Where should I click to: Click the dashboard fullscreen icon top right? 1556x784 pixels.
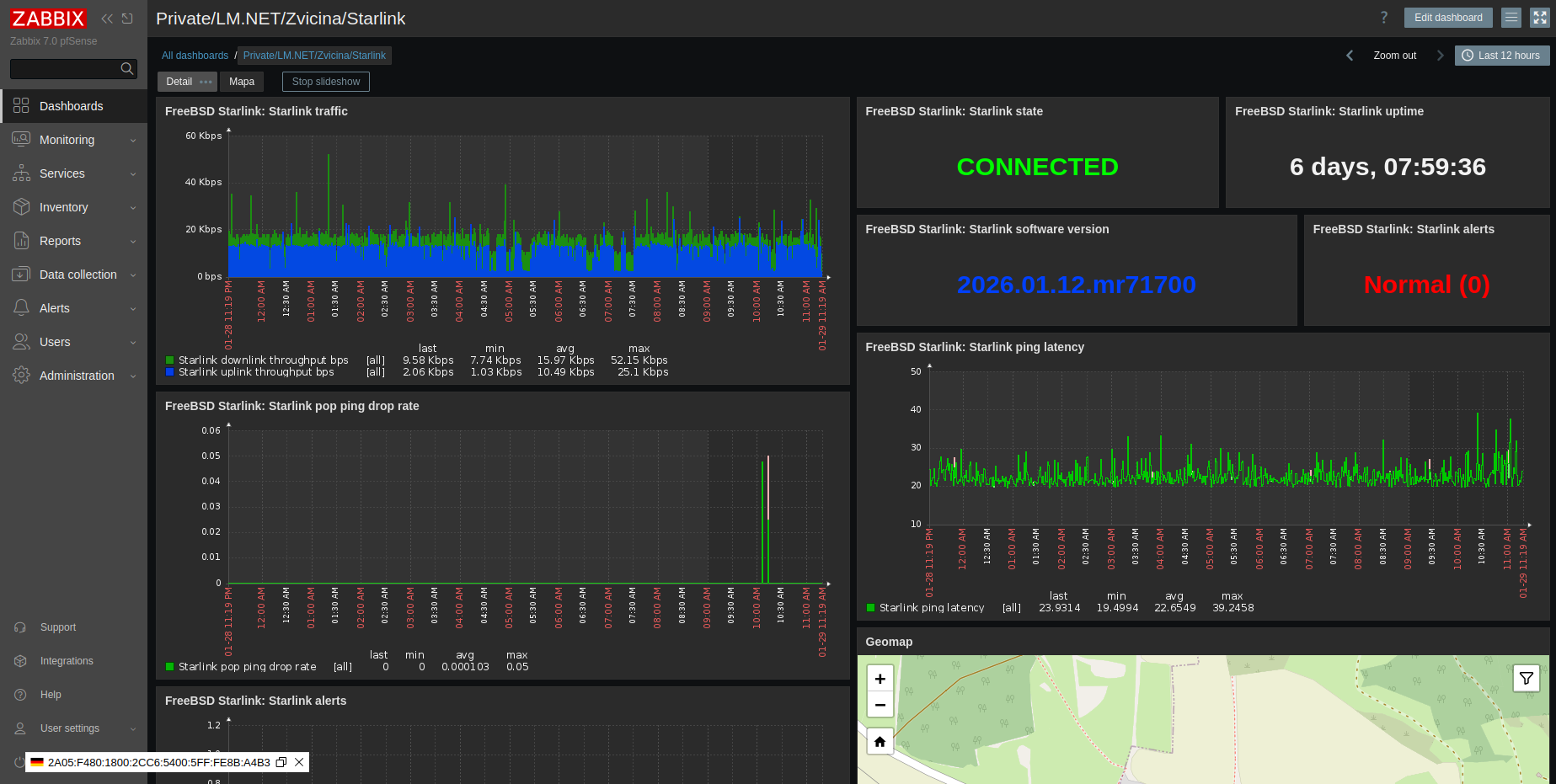coord(1541,17)
